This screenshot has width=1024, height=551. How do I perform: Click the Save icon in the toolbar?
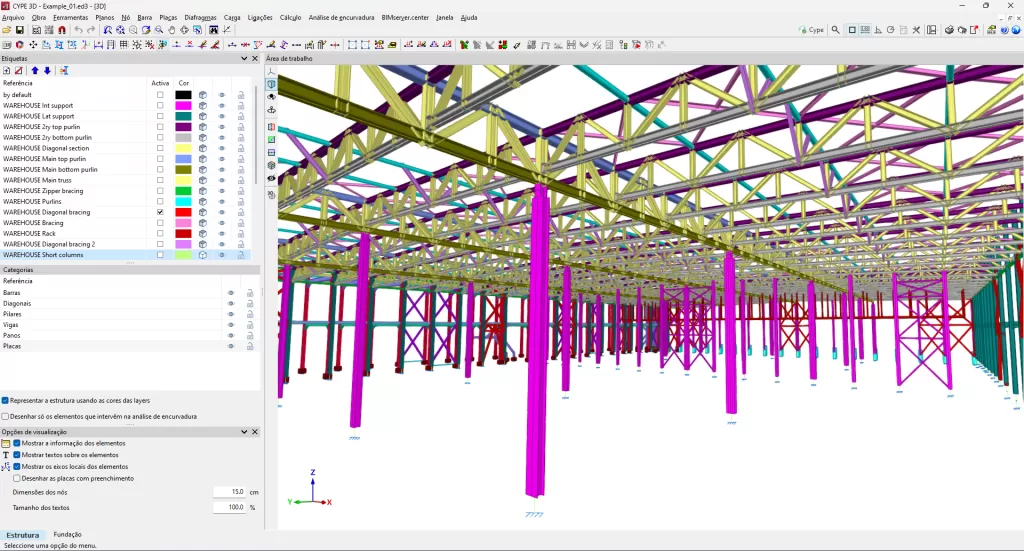click(20, 30)
